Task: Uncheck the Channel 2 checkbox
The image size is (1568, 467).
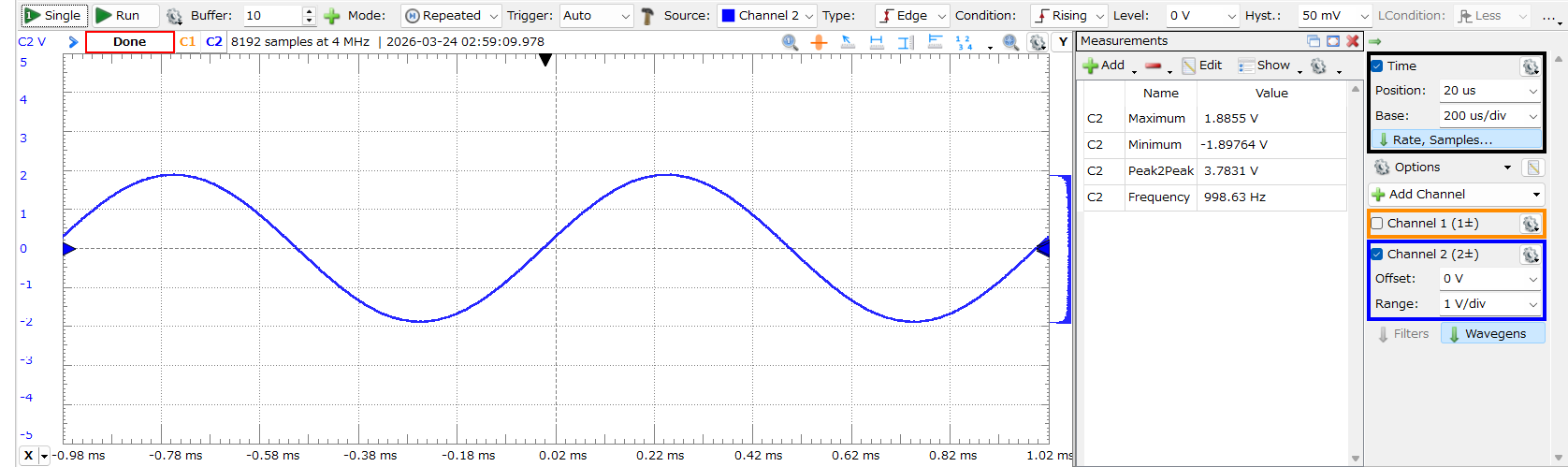Action: click(x=1377, y=255)
